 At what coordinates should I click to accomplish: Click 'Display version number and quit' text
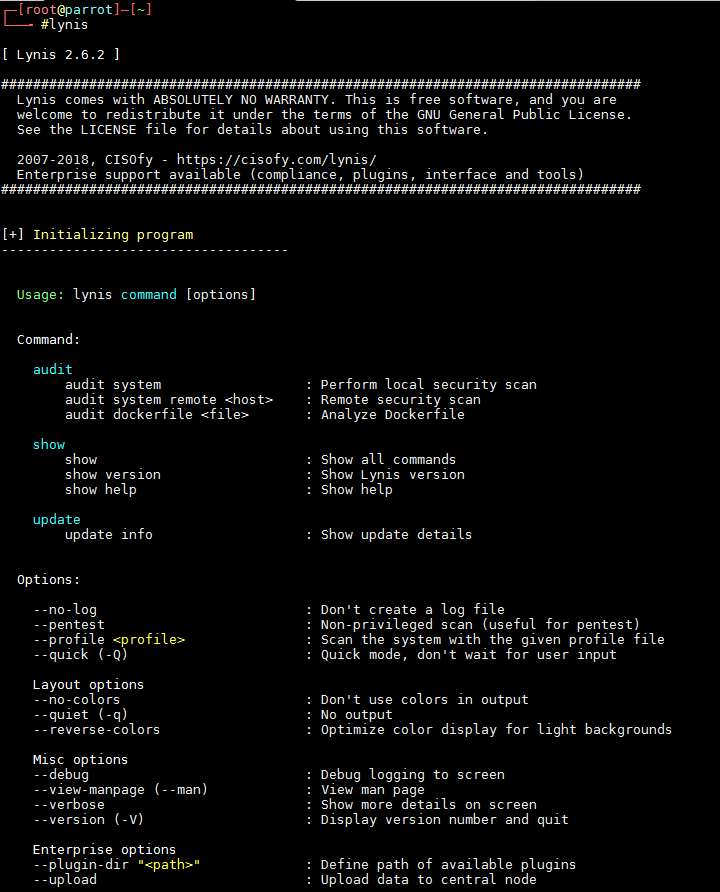point(445,820)
